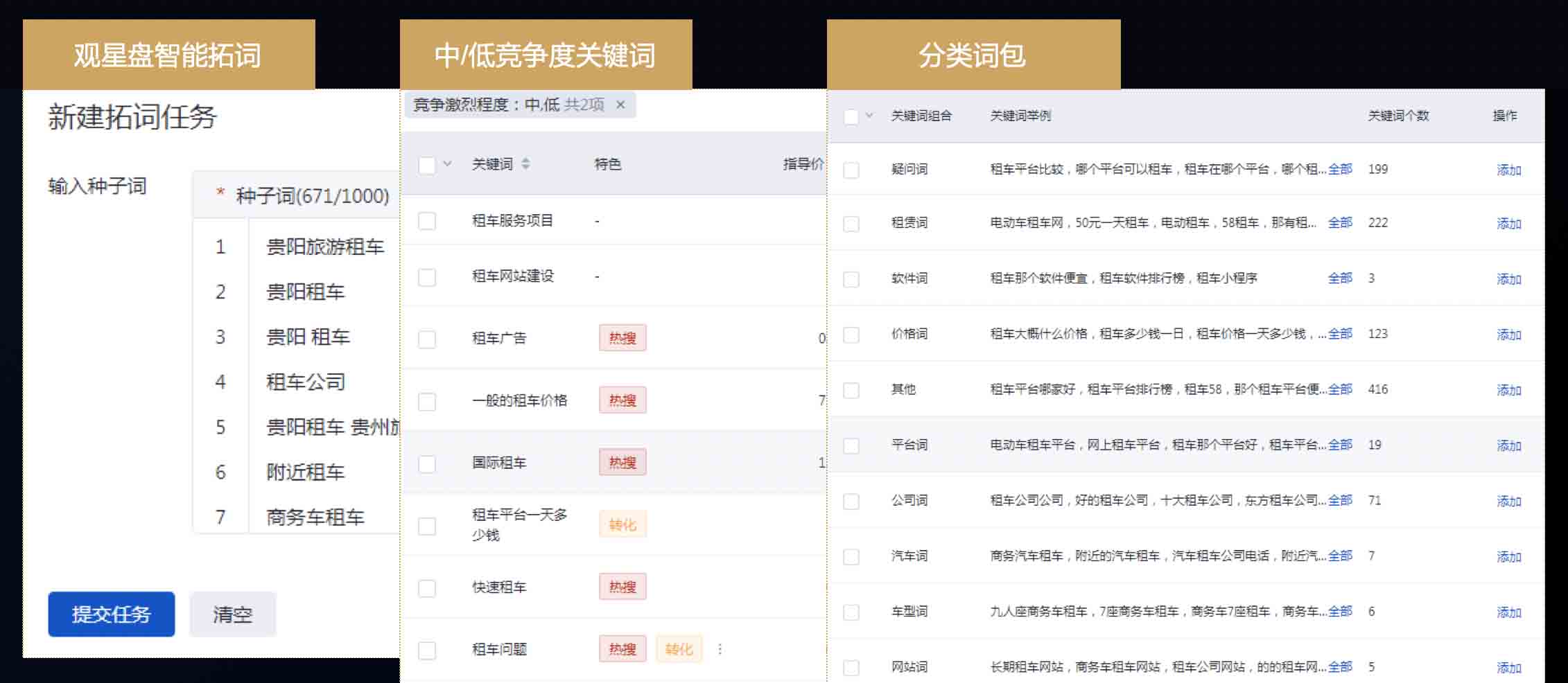The image size is (1568, 683).
Task: Open select-all dropdown in keyword table header
Action: tap(448, 164)
